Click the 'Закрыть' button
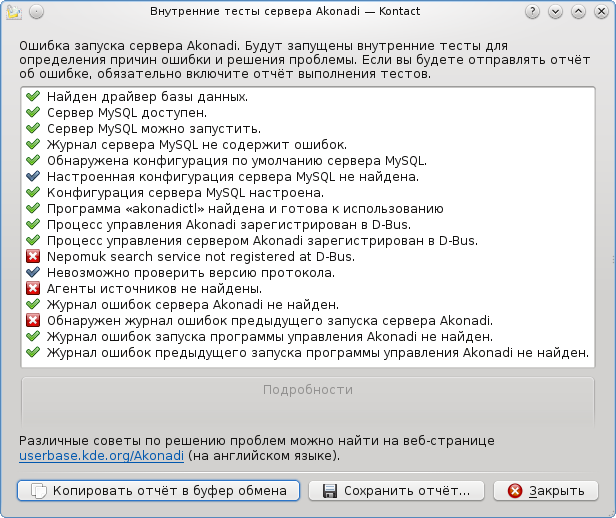The height and width of the screenshot is (518, 616). (546, 491)
